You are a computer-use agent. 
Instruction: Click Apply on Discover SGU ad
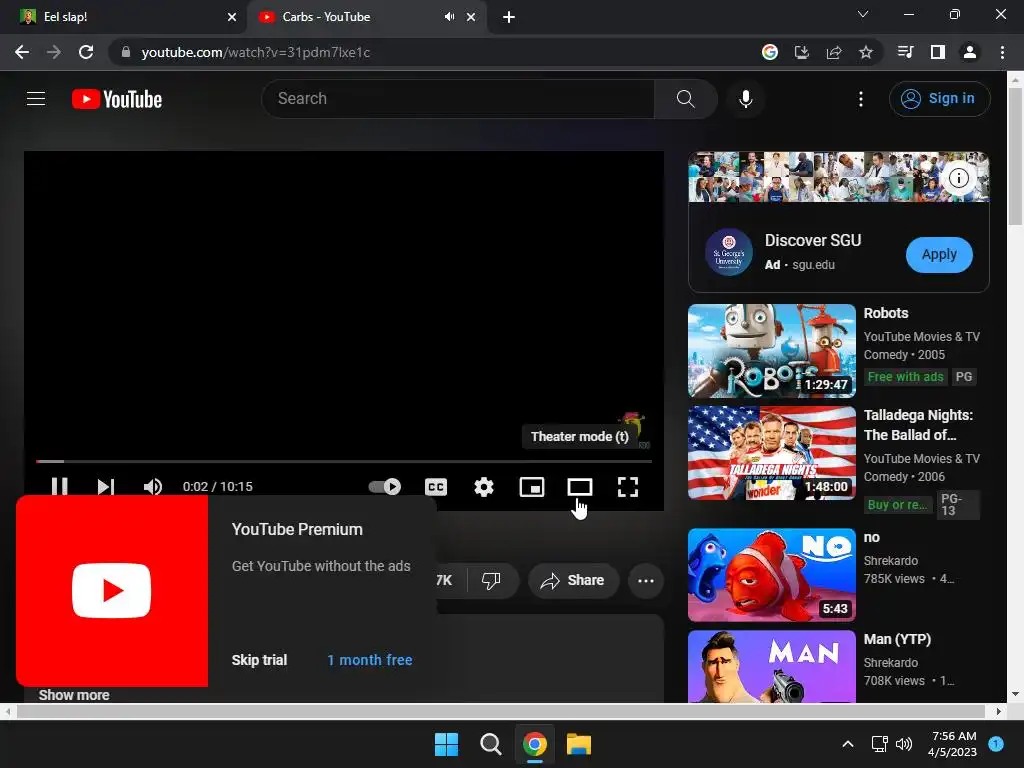point(939,254)
